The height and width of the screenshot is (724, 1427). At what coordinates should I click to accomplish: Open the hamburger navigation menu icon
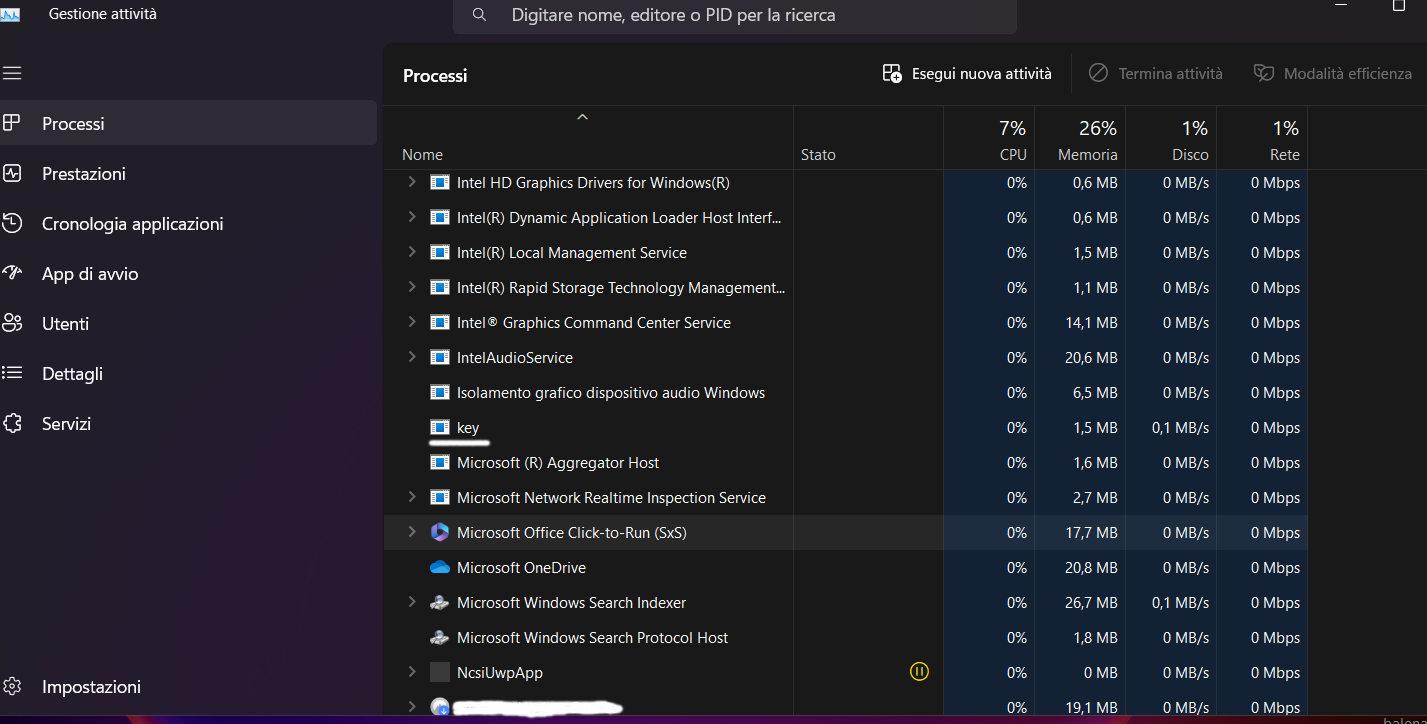[12, 73]
